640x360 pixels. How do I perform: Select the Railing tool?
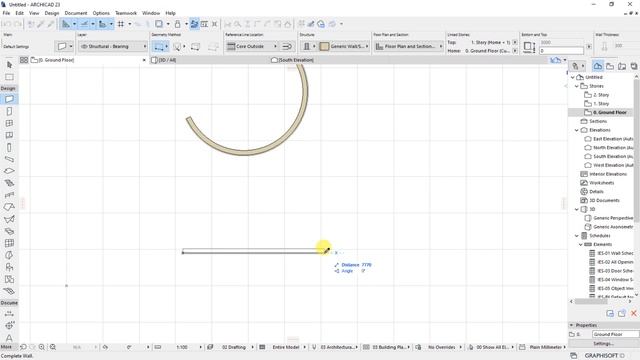[9, 195]
